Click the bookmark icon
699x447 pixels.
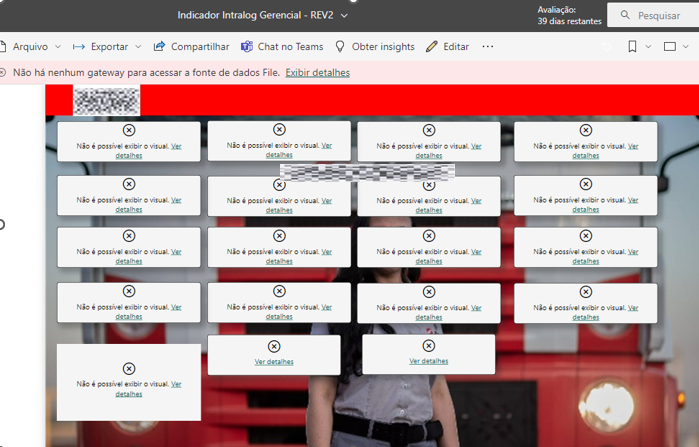point(632,47)
